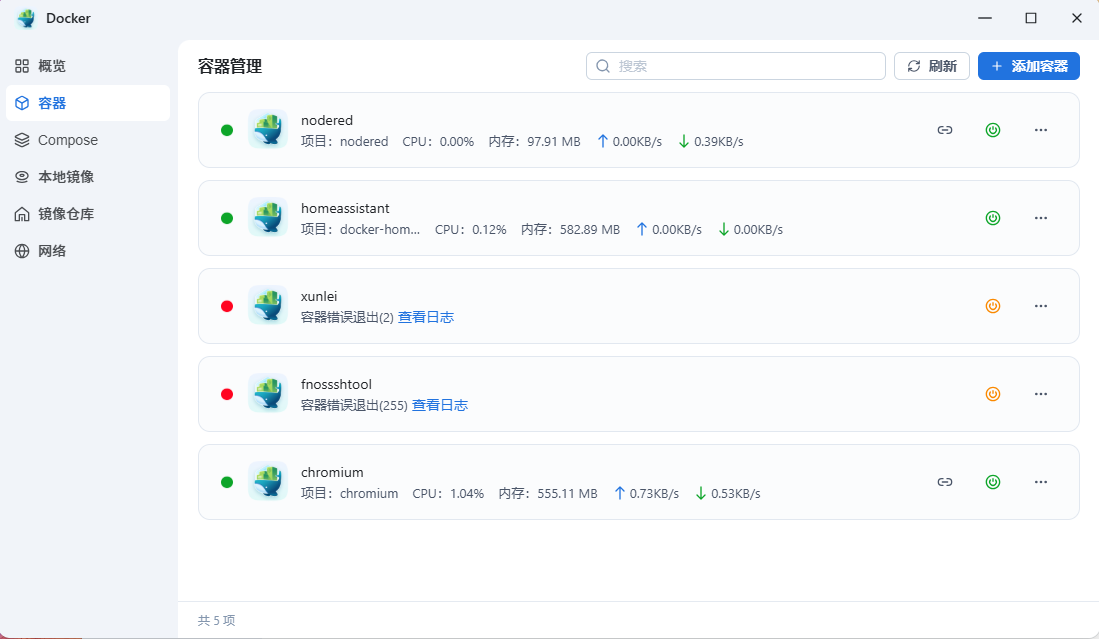Click the red status dot for xunlei
The width and height of the screenshot is (1099, 639).
tap(227, 306)
